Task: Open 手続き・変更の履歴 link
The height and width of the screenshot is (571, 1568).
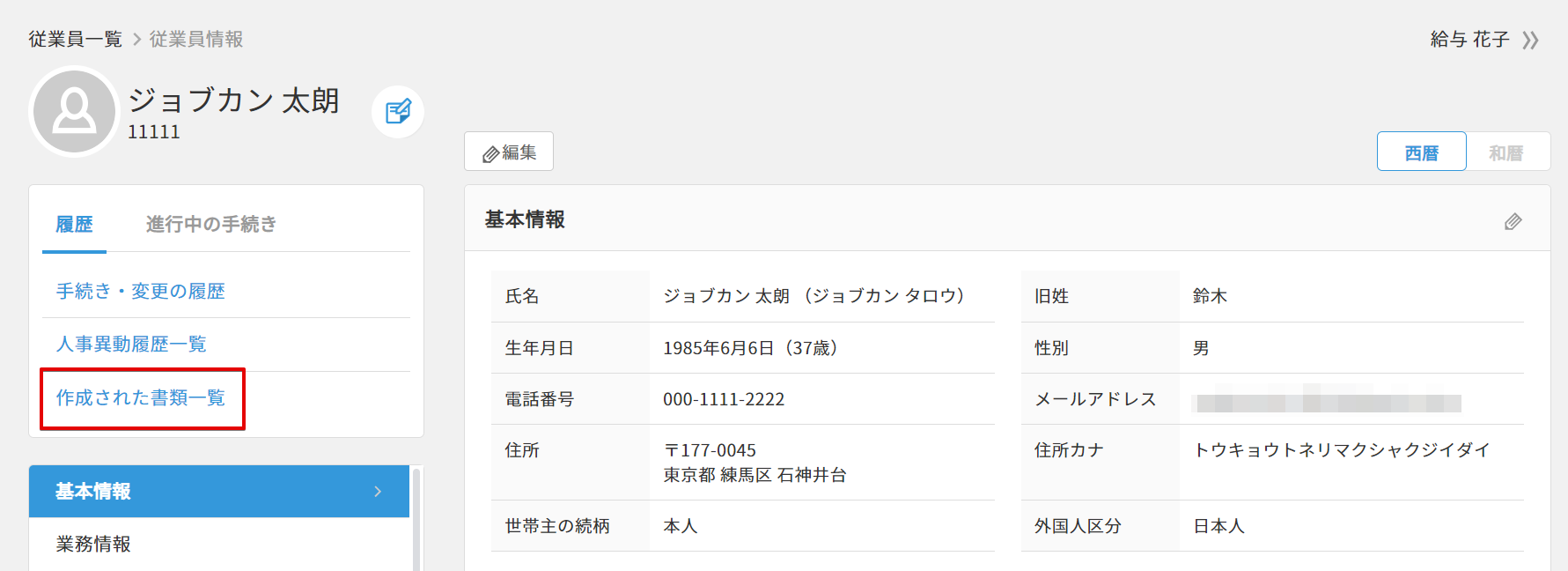Action: (141, 292)
